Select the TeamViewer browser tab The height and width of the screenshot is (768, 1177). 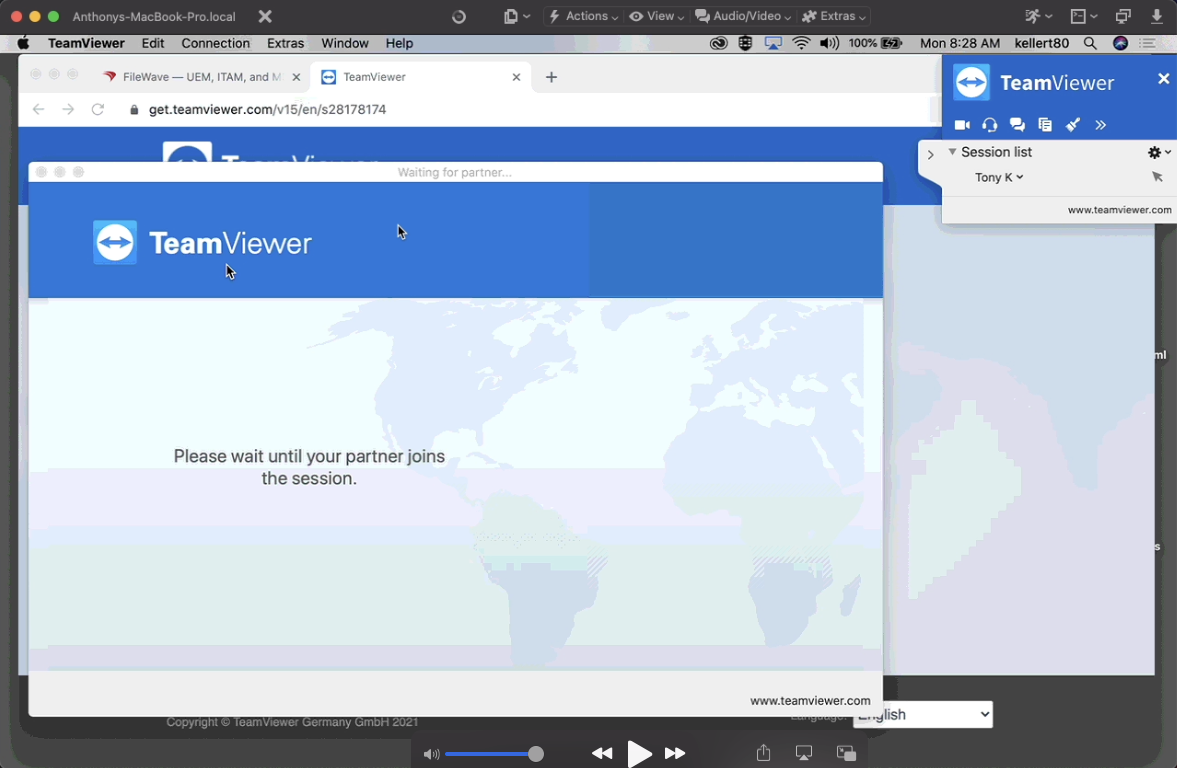[420, 77]
